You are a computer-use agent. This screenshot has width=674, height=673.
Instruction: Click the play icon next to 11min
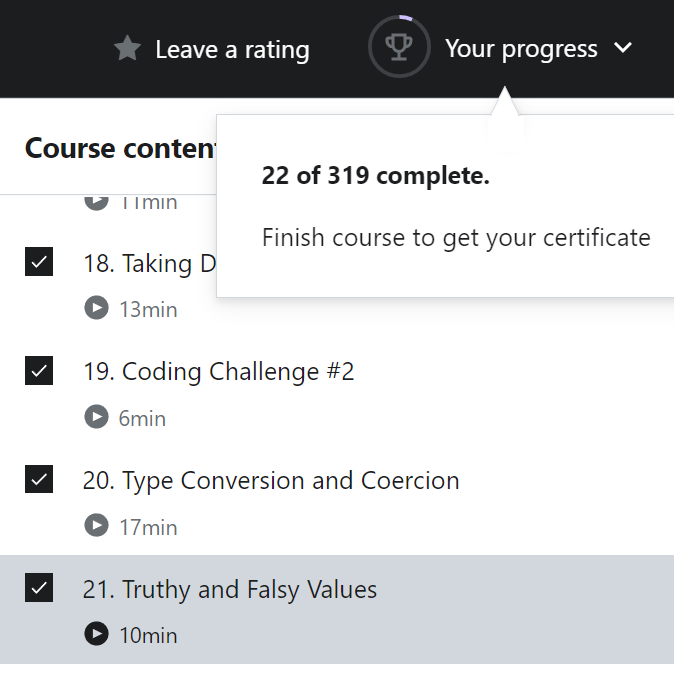pos(96,201)
